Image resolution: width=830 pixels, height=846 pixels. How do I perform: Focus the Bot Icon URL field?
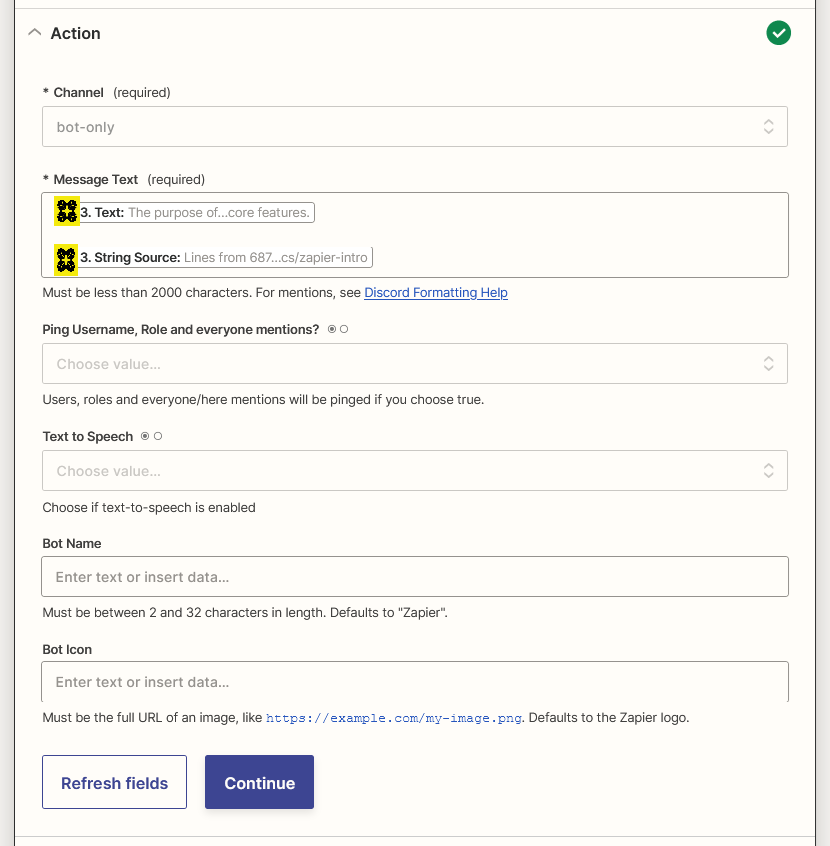pyautogui.click(x=414, y=682)
